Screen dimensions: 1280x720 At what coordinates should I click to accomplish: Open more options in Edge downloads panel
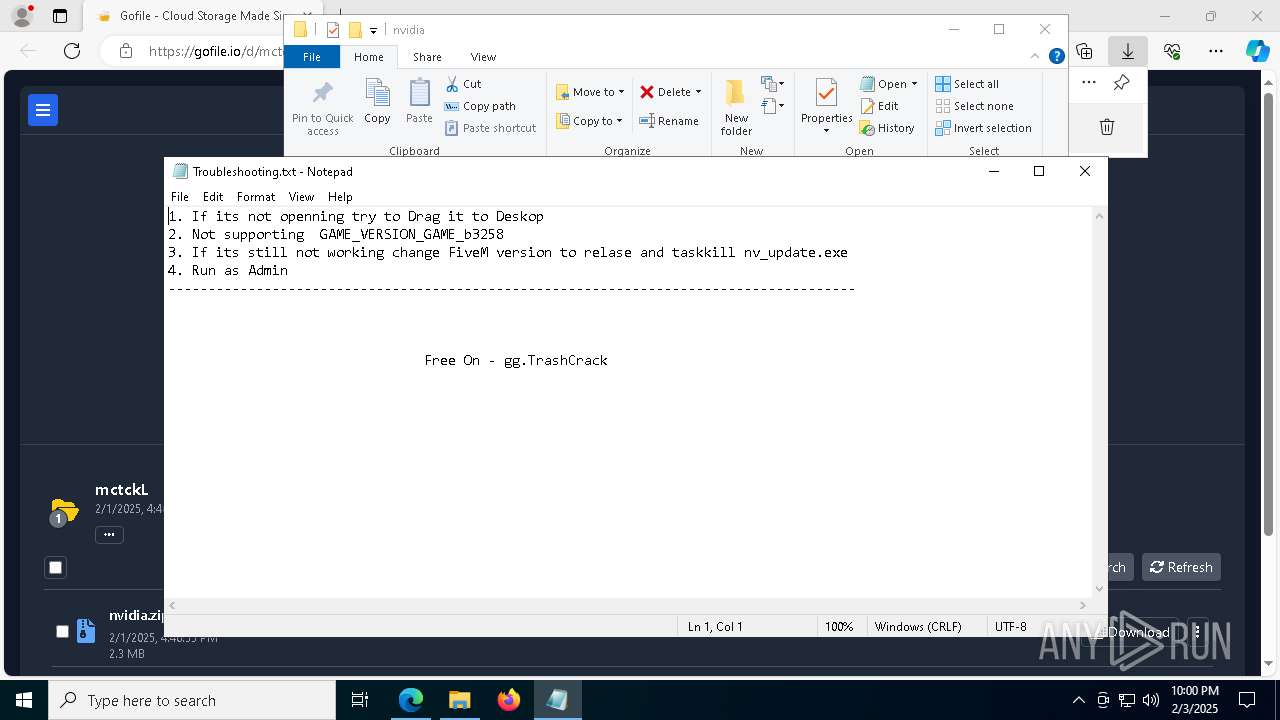pyautogui.click(x=1089, y=83)
